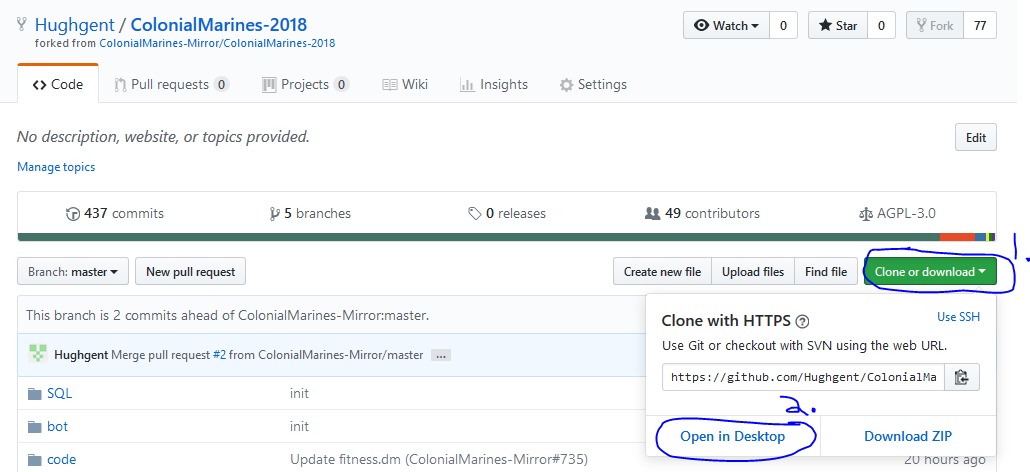
Task: View the stargazers count 0
Action: click(881, 26)
